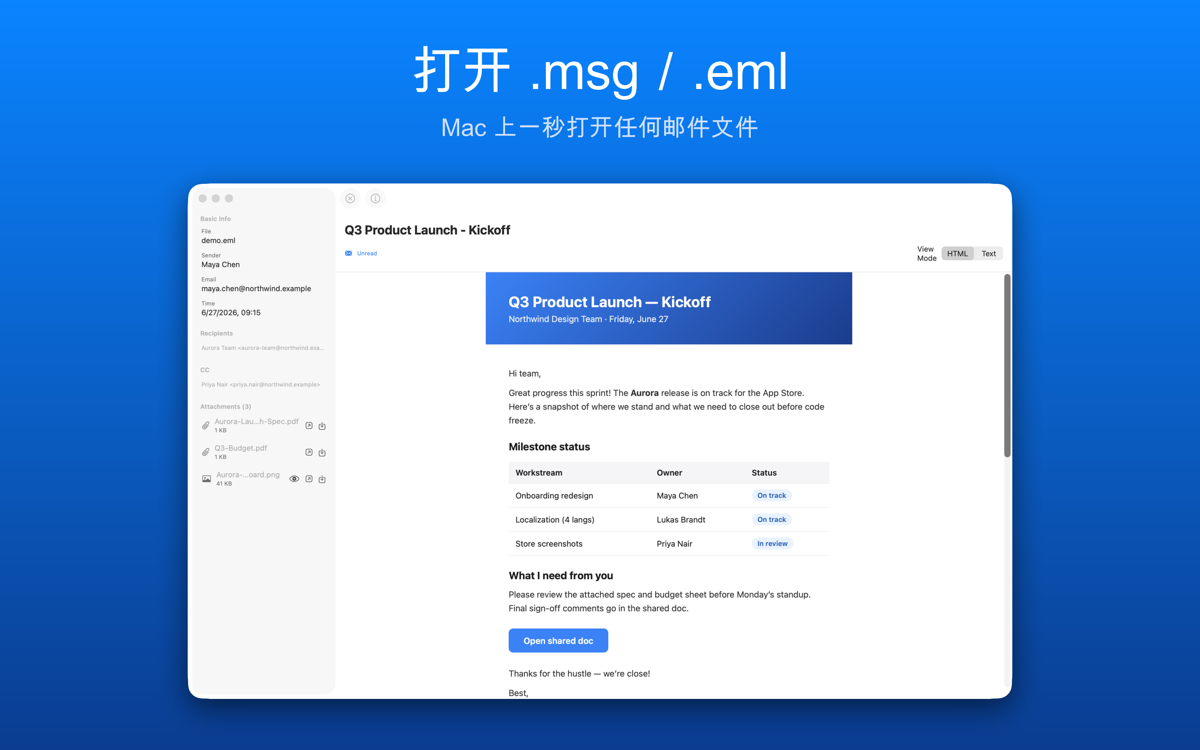This screenshot has width=1200, height=750.
Task: Open Aurora-Lau...h-Spec.pdf in an external app
Action: (x=309, y=426)
